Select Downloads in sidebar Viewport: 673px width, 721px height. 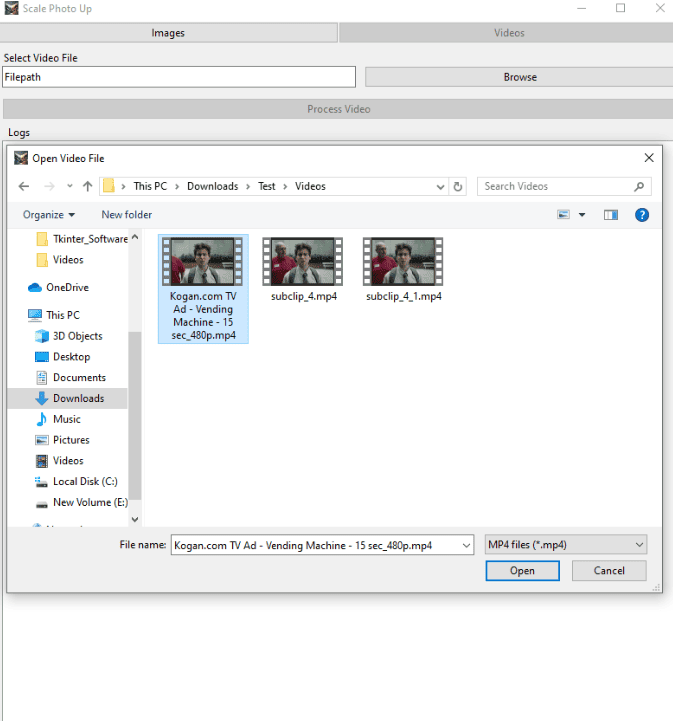tap(68, 398)
